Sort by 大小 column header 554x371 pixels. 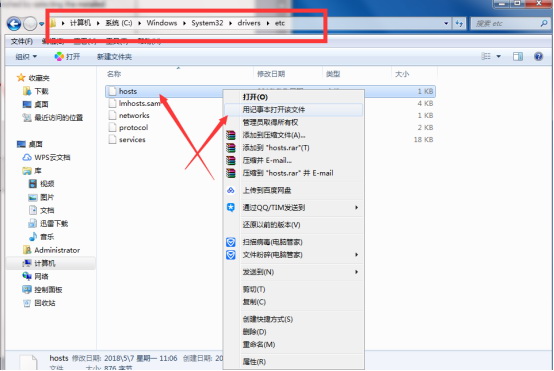[x=402, y=74]
